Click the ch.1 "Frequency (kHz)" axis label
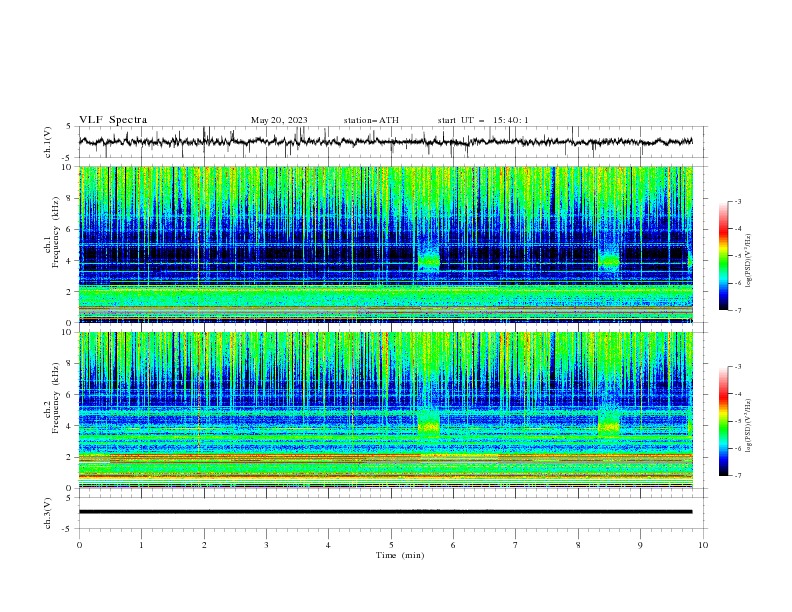Screen dimensions: 792x612 click(55, 233)
